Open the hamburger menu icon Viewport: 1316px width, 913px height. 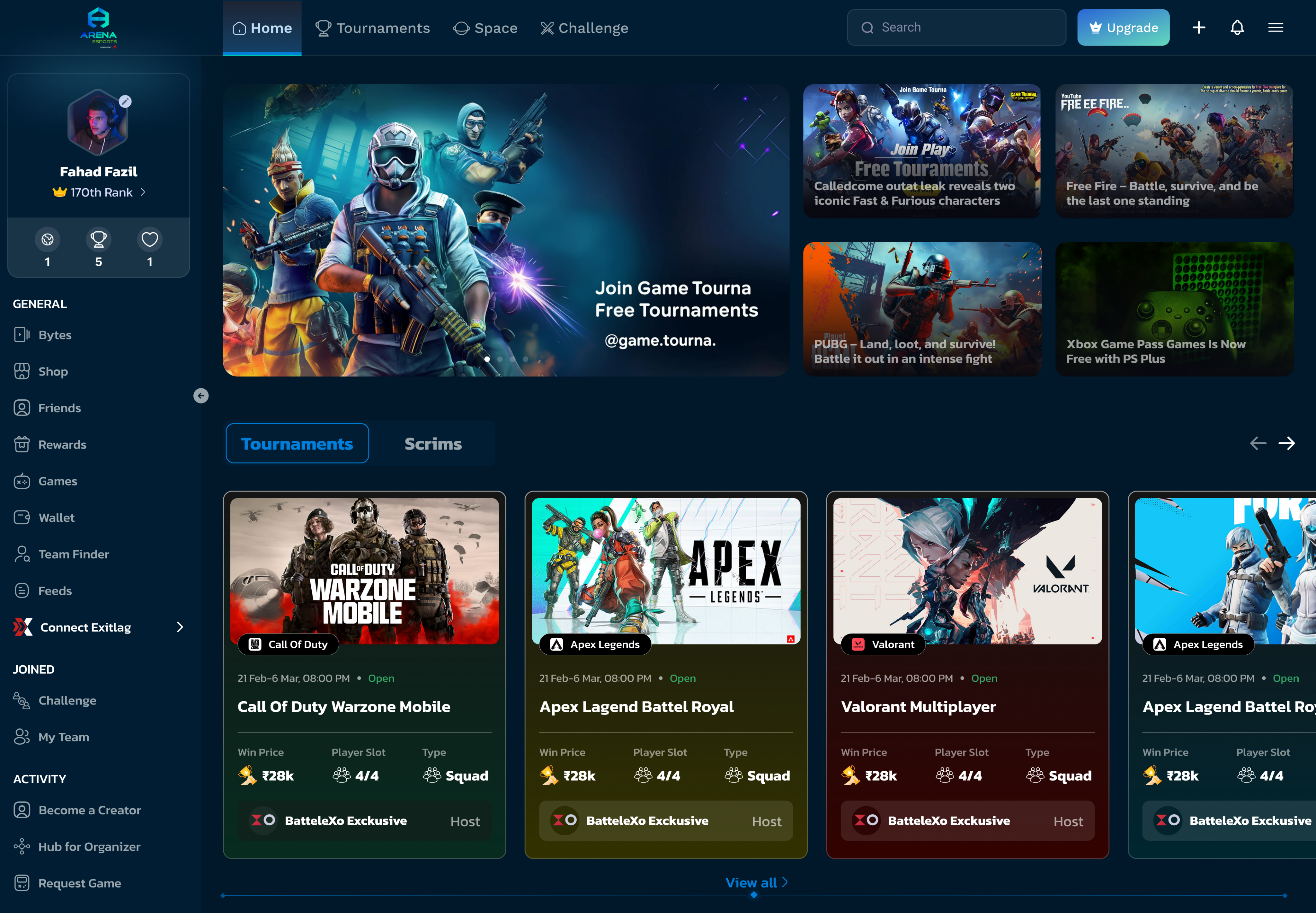[1276, 27]
